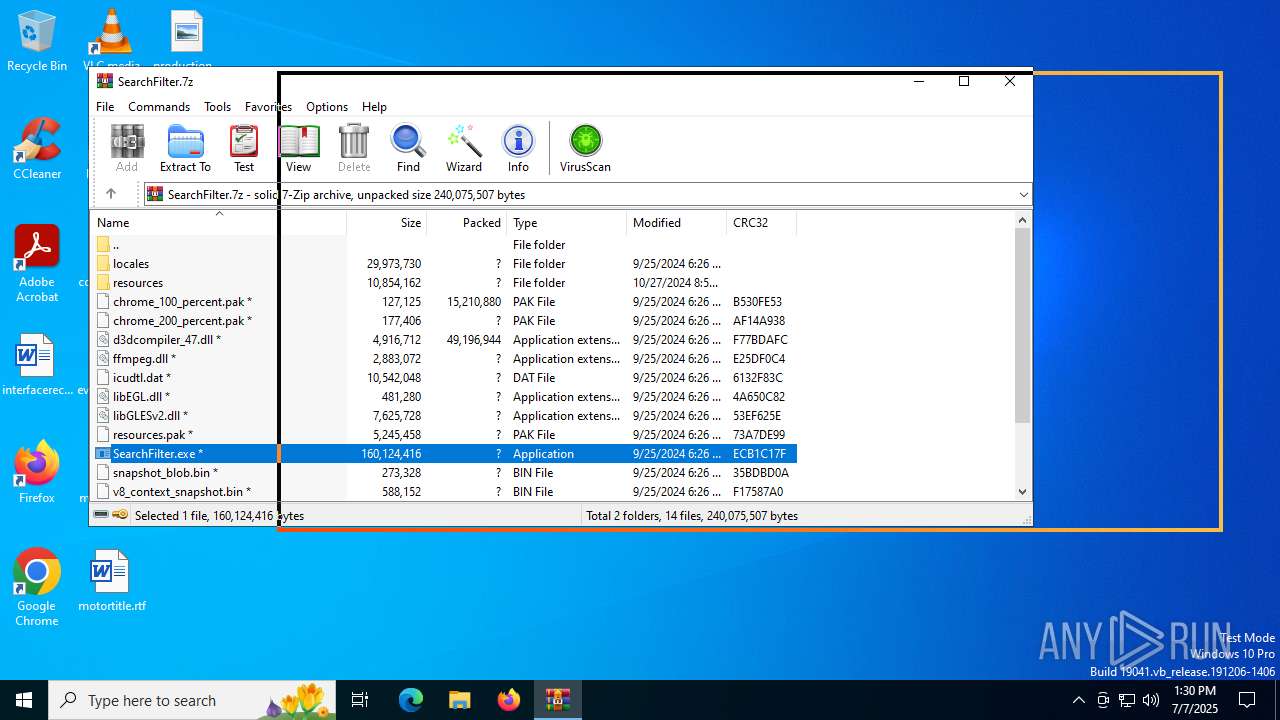Open the File menu
This screenshot has width=1280, height=720.
(x=105, y=107)
